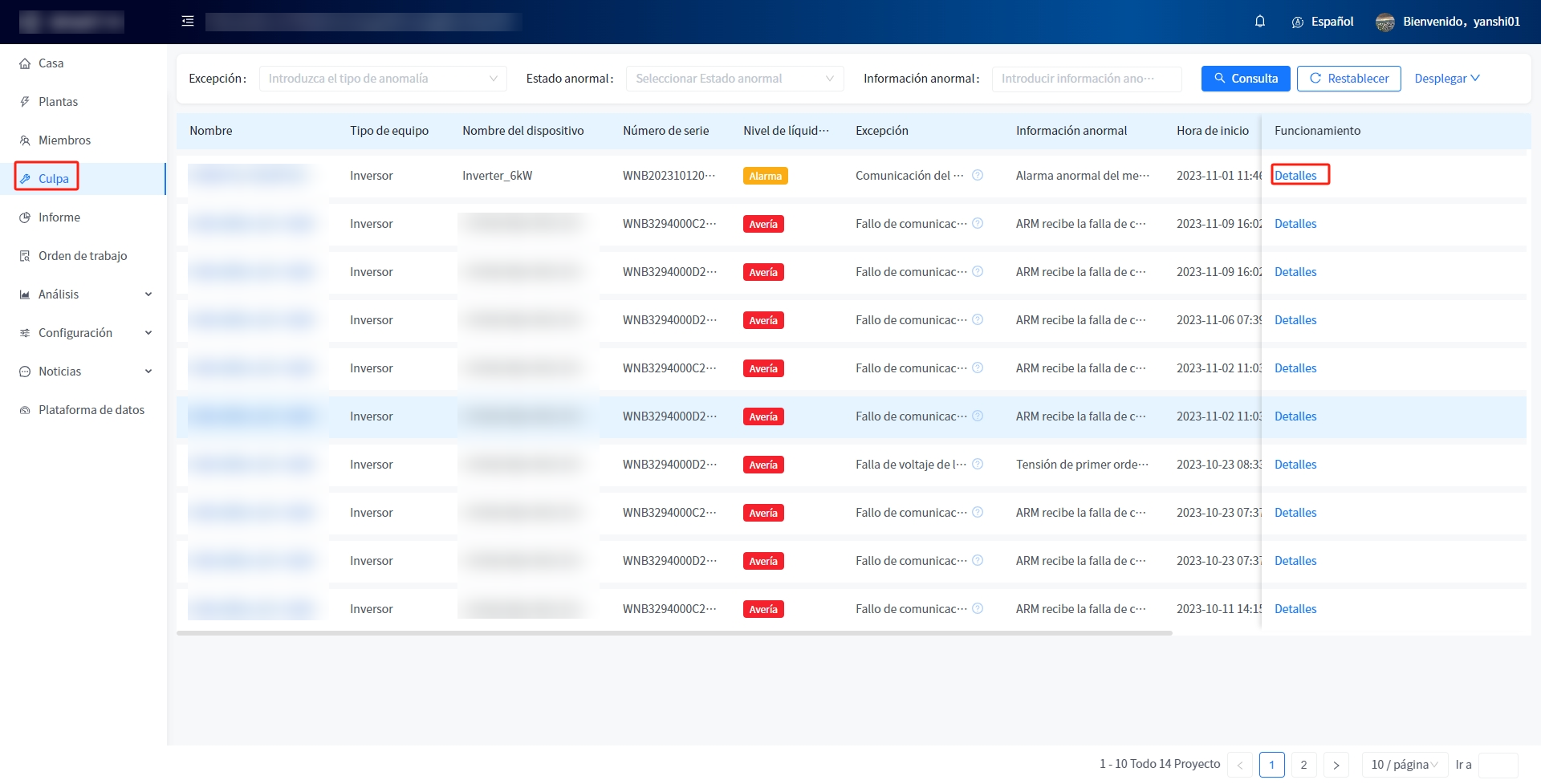Select the Culpa menu item

[83, 179]
